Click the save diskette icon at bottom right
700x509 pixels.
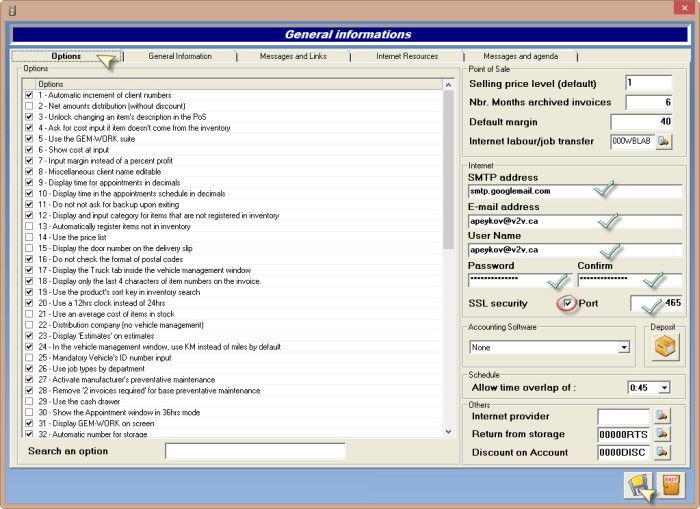pyautogui.click(x=638, y=485)
